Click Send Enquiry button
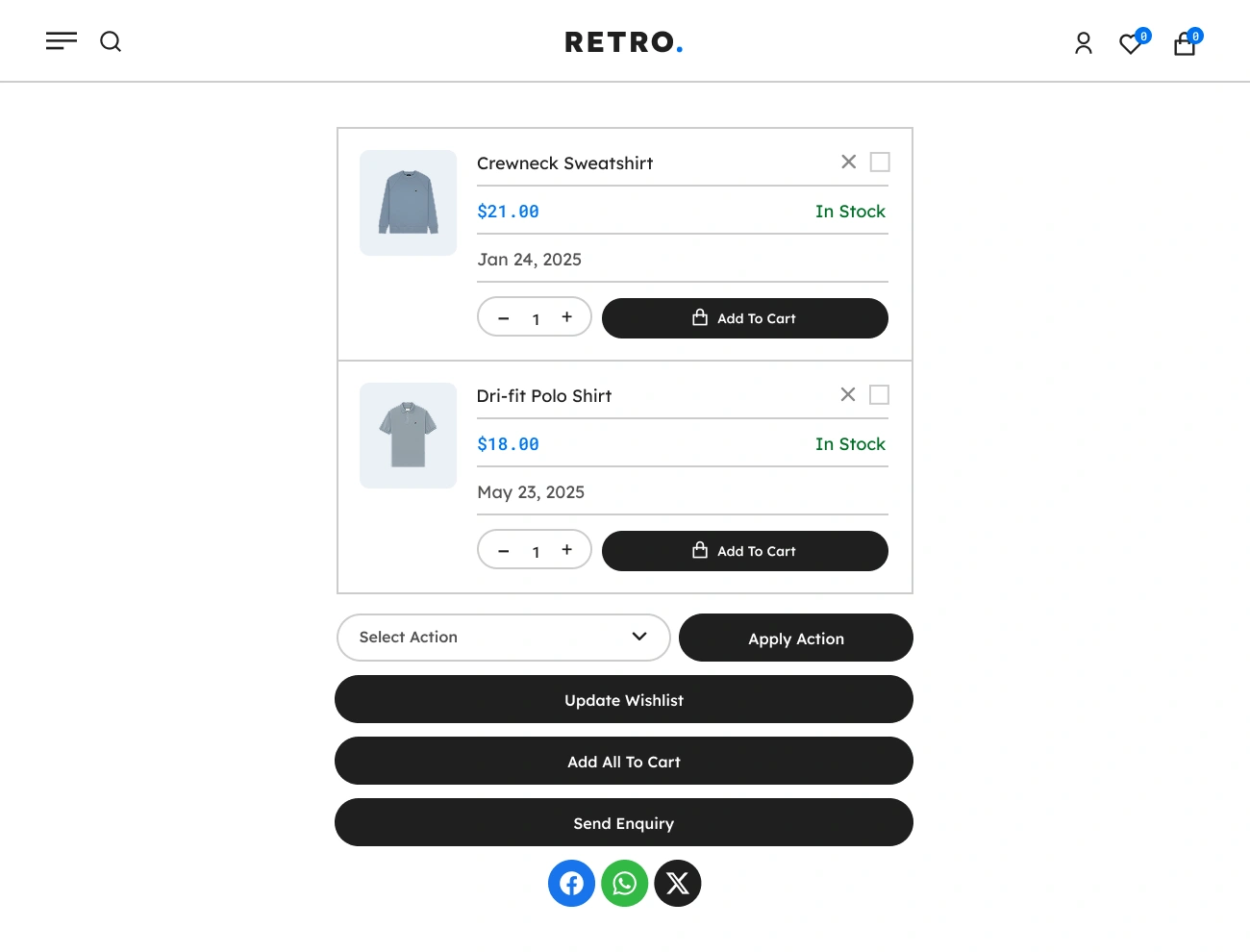Screen dimensions: 1250x952 point(624,822)
